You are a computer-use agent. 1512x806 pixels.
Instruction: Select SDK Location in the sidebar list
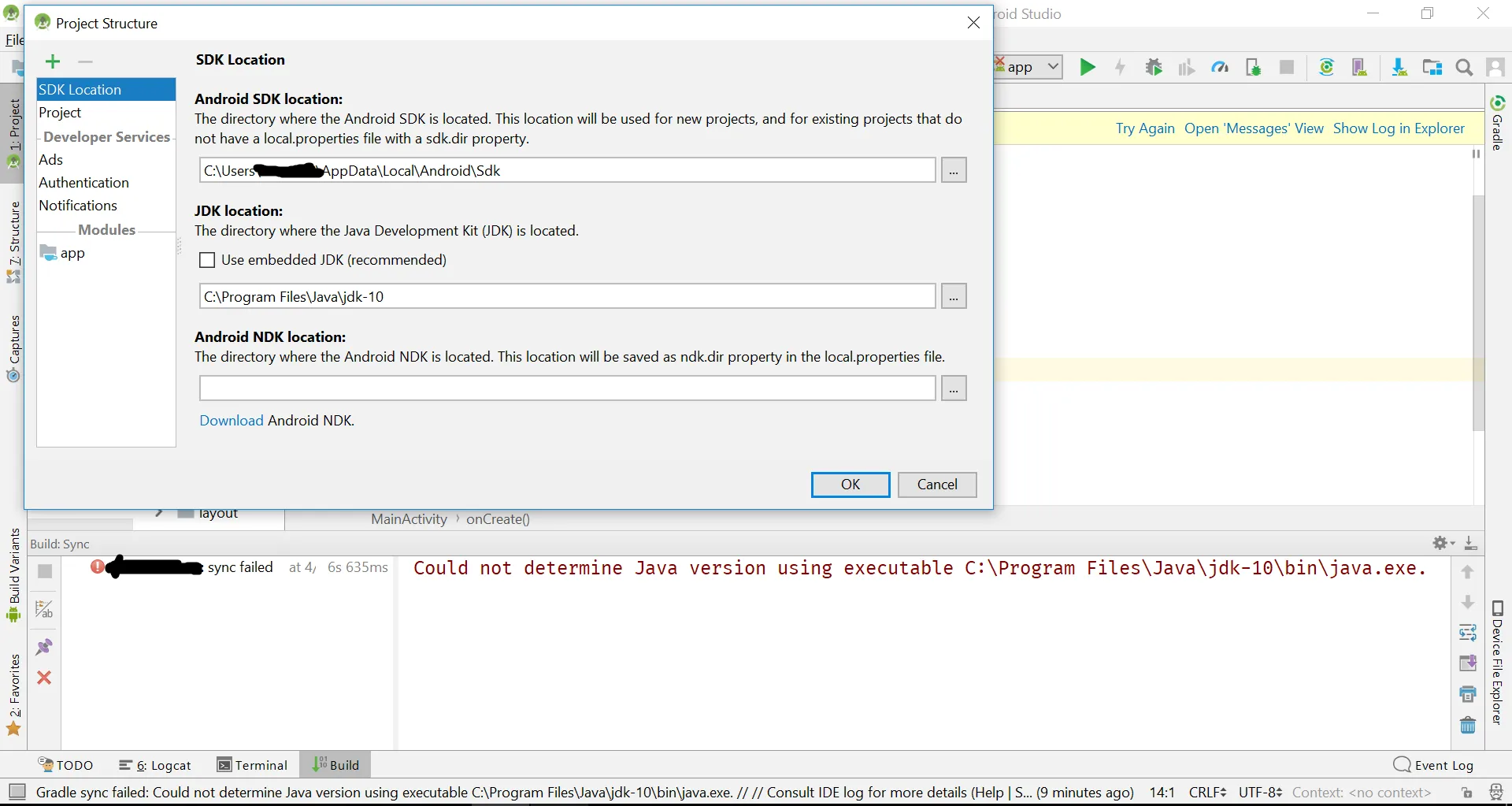point(106,89)
